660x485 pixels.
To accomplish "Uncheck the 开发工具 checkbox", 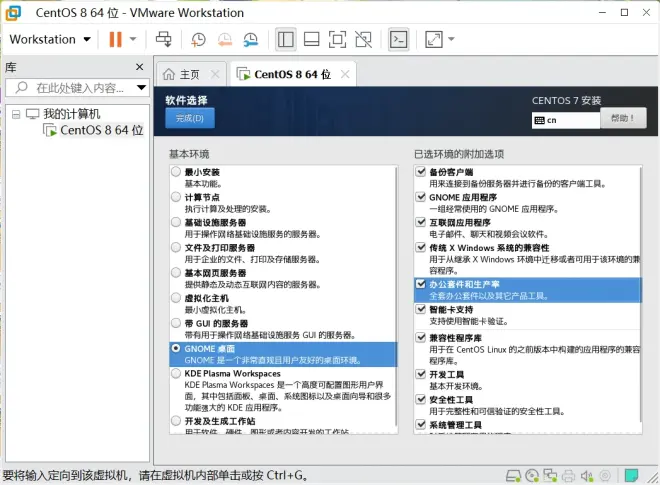I will click(x=420, y=374).
